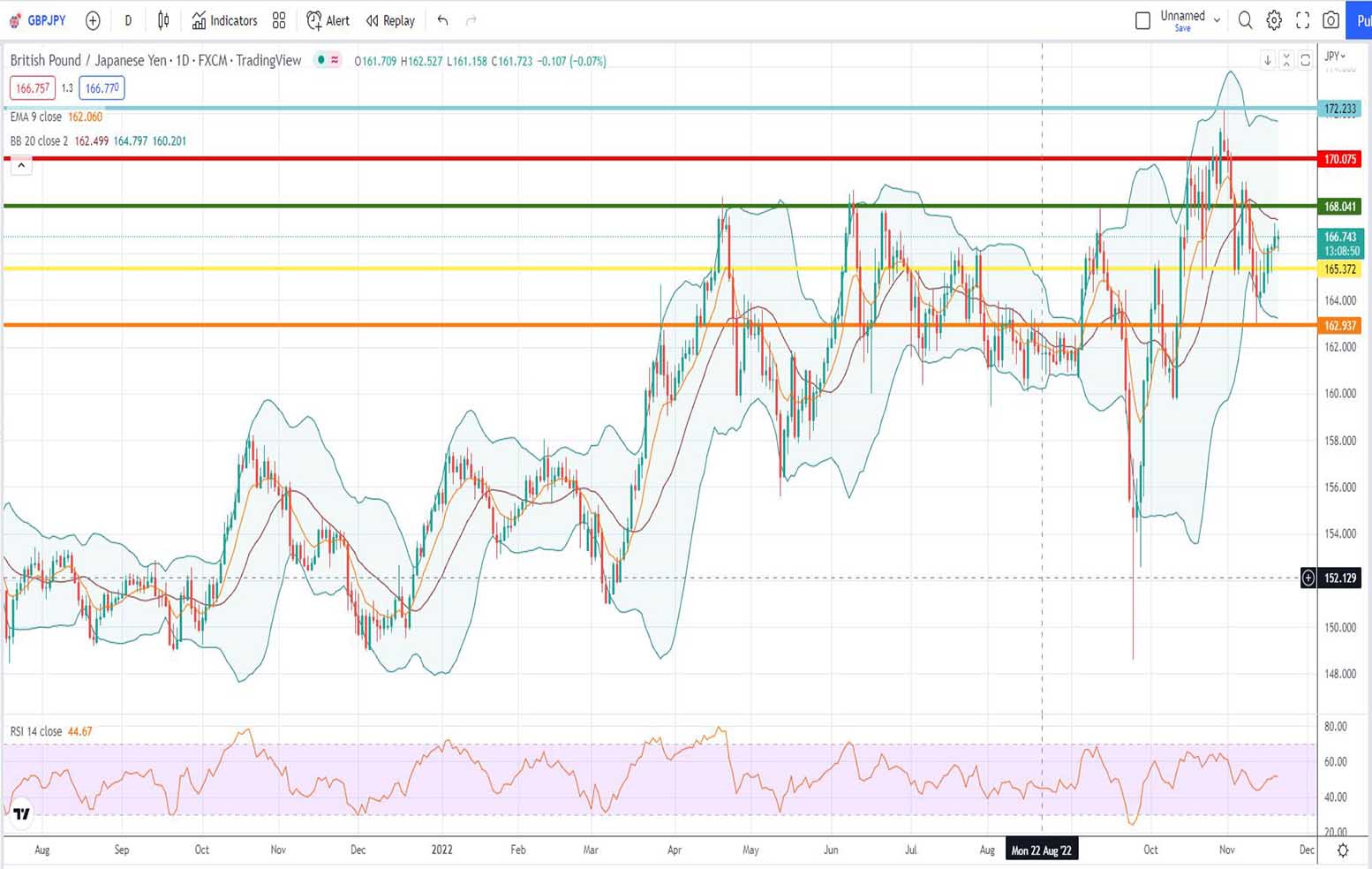
Task: Create a new alert using the clock icon
Action: pos(313,20)
